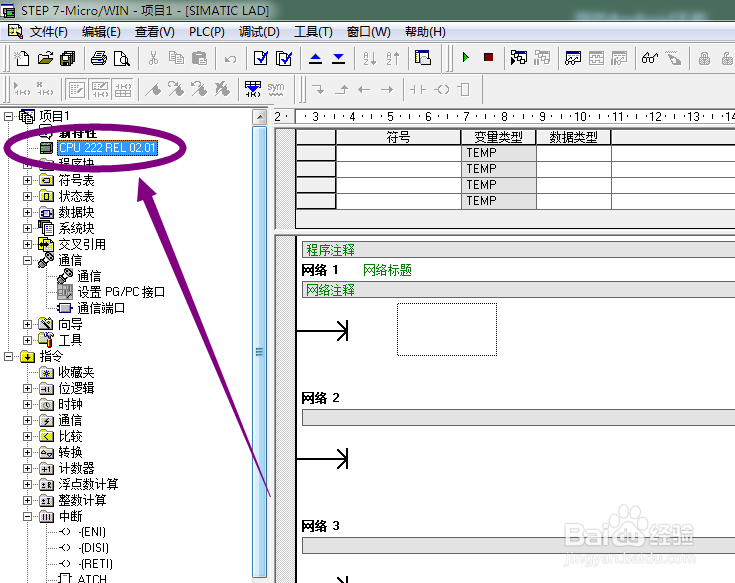The image size is (735, 583).
Task: Open the 文件(F) menu
Action: coord(49,32)
